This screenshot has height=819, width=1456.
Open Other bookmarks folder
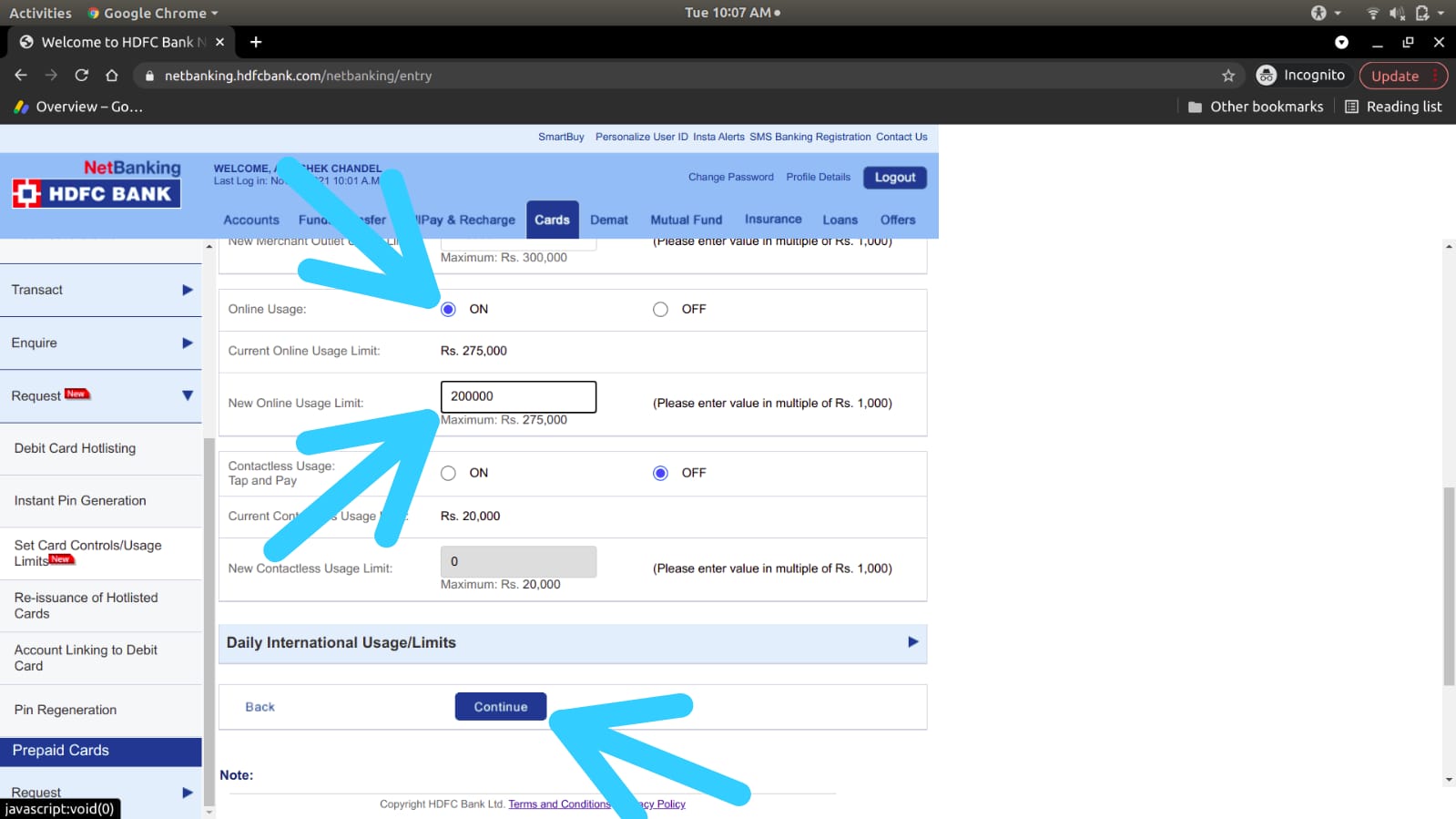(x=1256, y=107)
